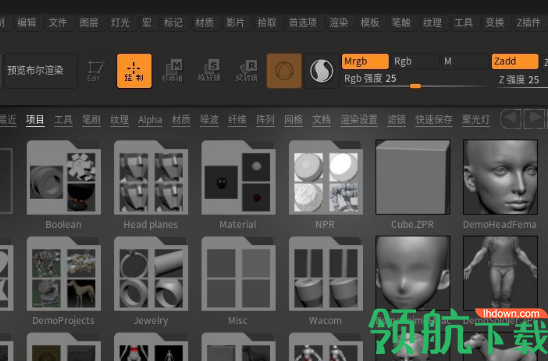
Task: Open the 工具 menu in top bar
Action: (463, 23)
